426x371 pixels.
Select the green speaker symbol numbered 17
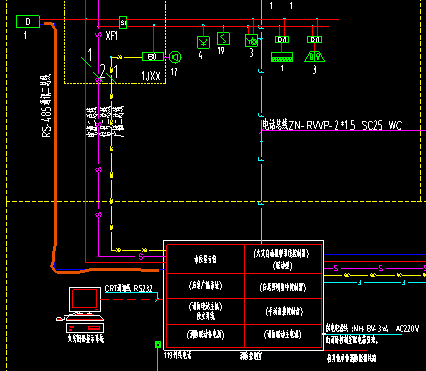[x=175, y=57]
